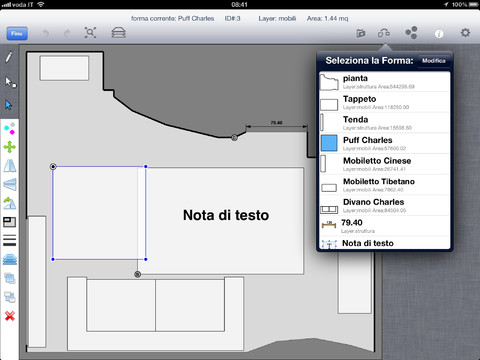480x360 pixels.
Task: Open the settings gear icon
Action: [465, 33]
